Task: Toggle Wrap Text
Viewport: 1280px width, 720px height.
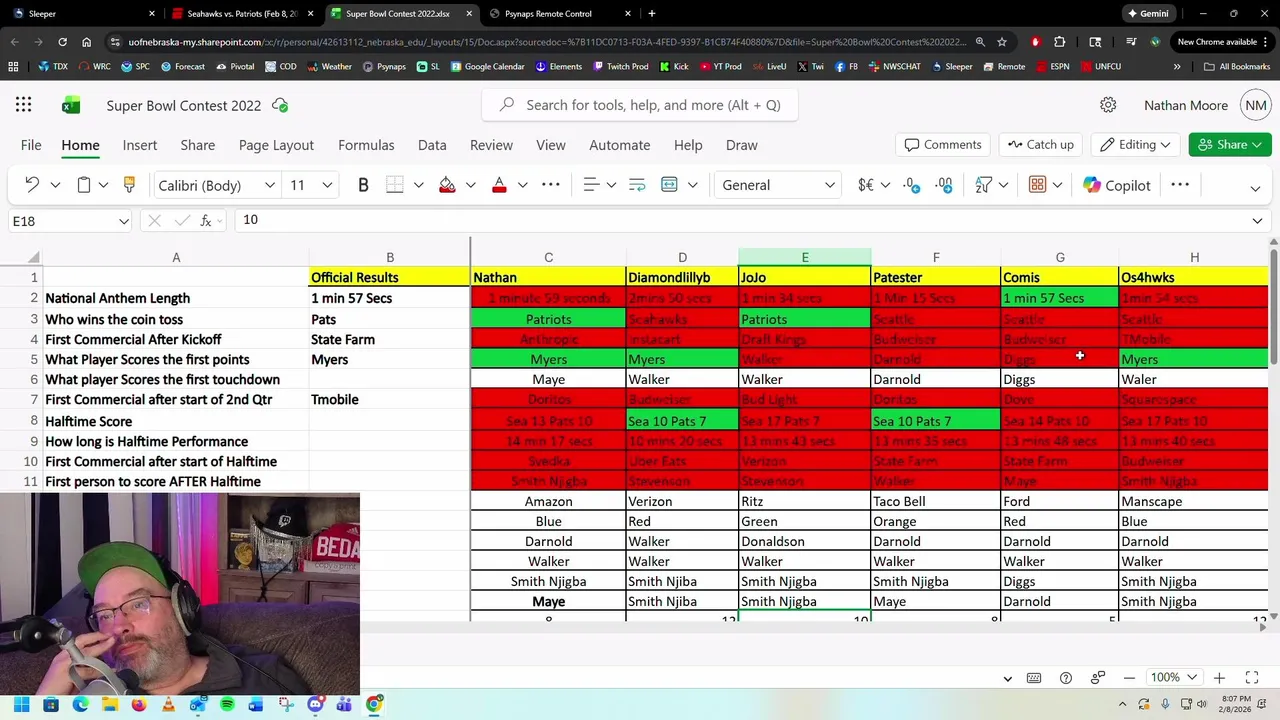Action: [x=637, y=185]
